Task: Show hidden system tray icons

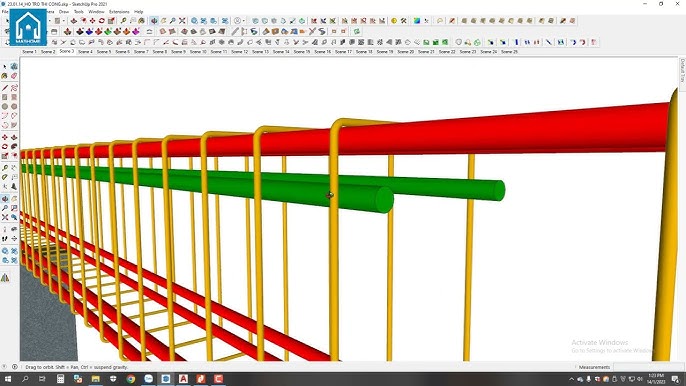Action: tap(571, 379)
